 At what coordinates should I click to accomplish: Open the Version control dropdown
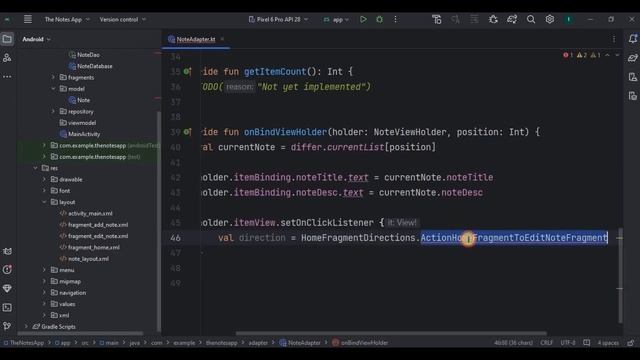click(122, 19)
